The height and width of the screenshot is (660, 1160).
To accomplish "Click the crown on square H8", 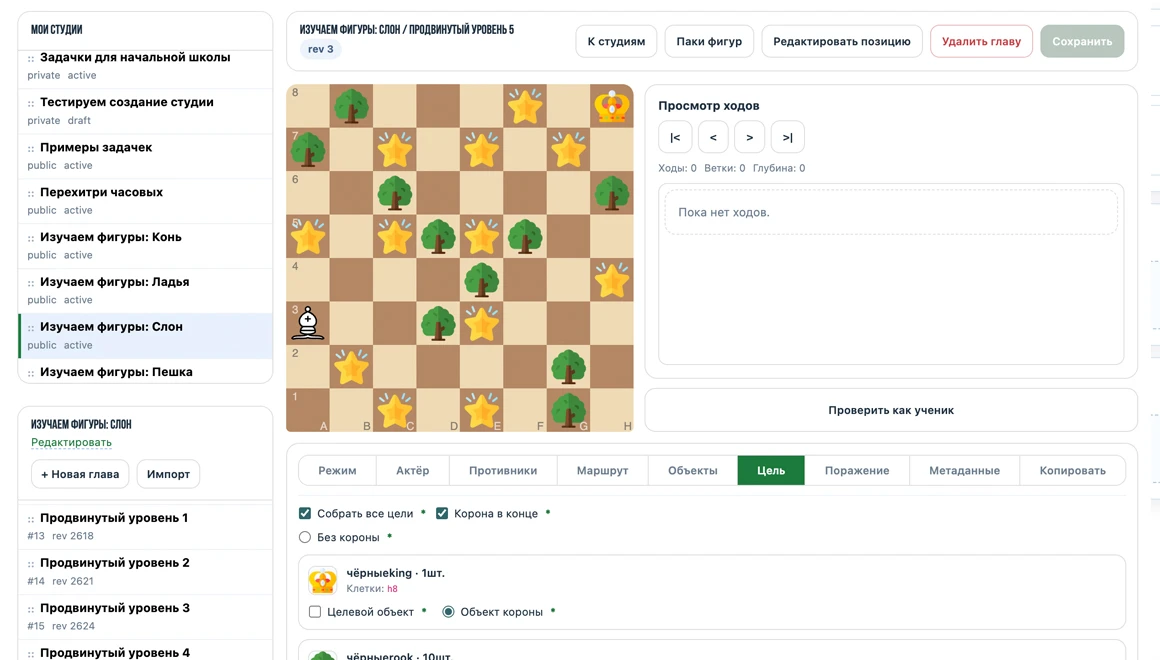I will 612,107.
